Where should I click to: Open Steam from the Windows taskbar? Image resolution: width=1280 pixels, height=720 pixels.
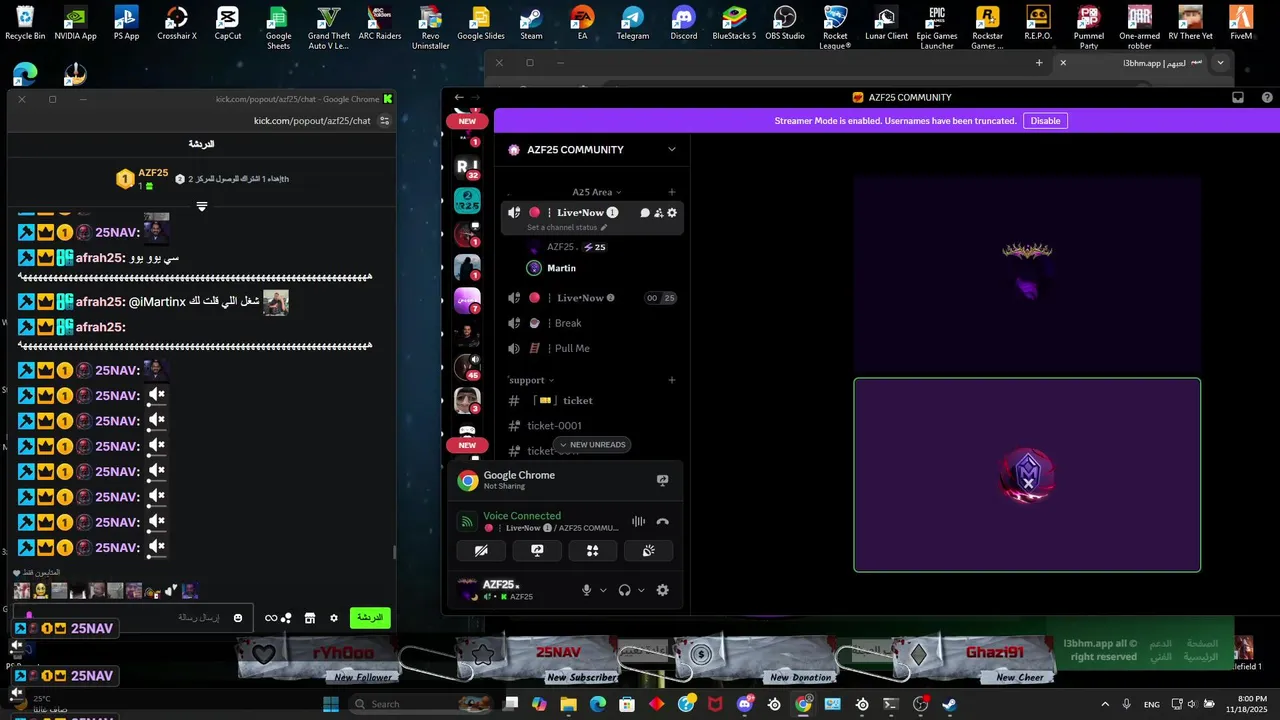(949, 704)
